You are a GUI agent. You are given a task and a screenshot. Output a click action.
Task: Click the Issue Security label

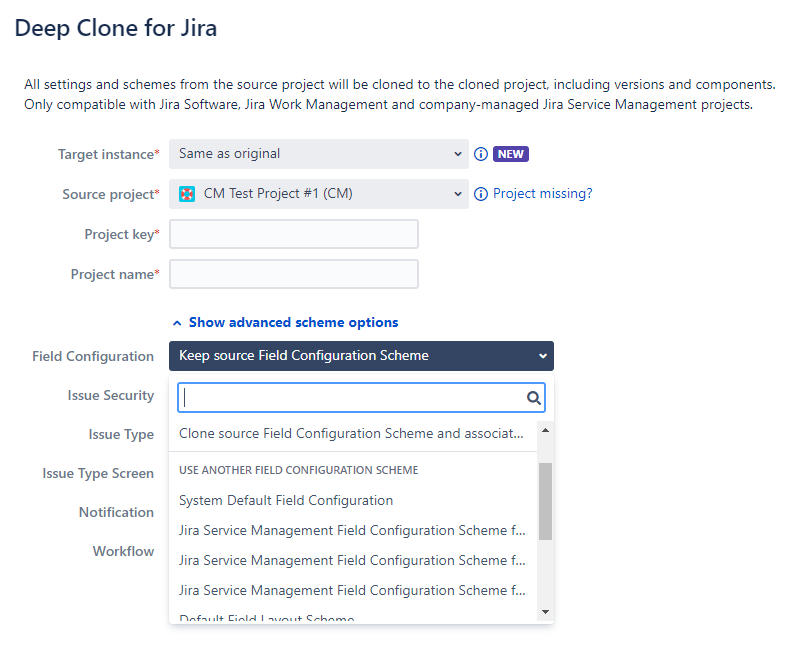111,395
